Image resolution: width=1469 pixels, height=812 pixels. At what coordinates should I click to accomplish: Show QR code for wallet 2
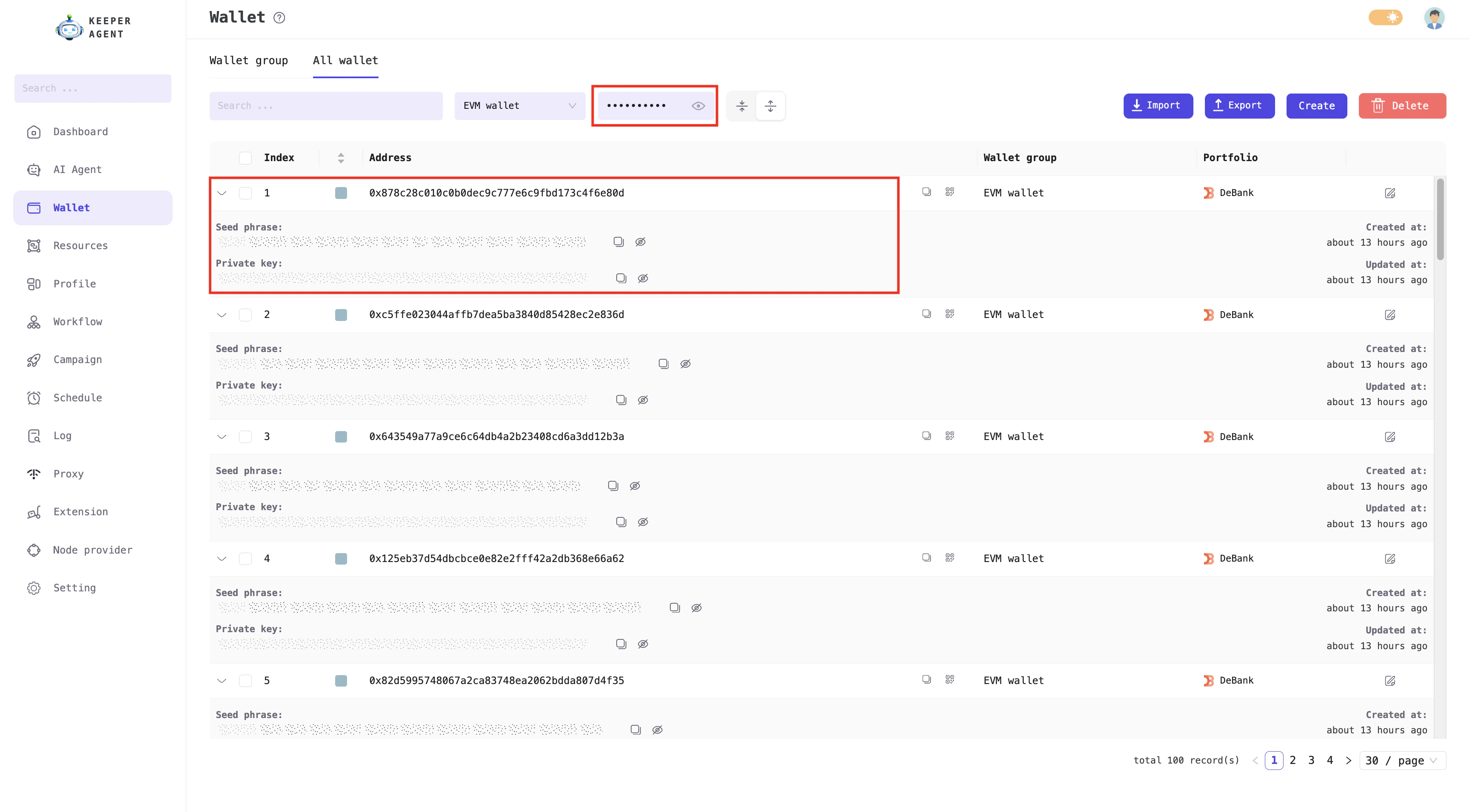(x=949, y=314)
